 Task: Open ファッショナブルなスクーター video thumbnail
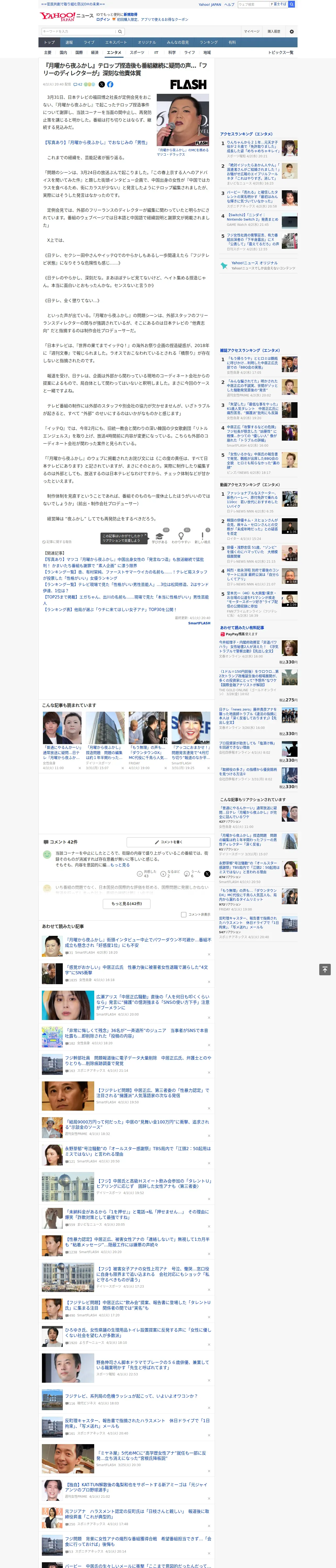point(290,499)
